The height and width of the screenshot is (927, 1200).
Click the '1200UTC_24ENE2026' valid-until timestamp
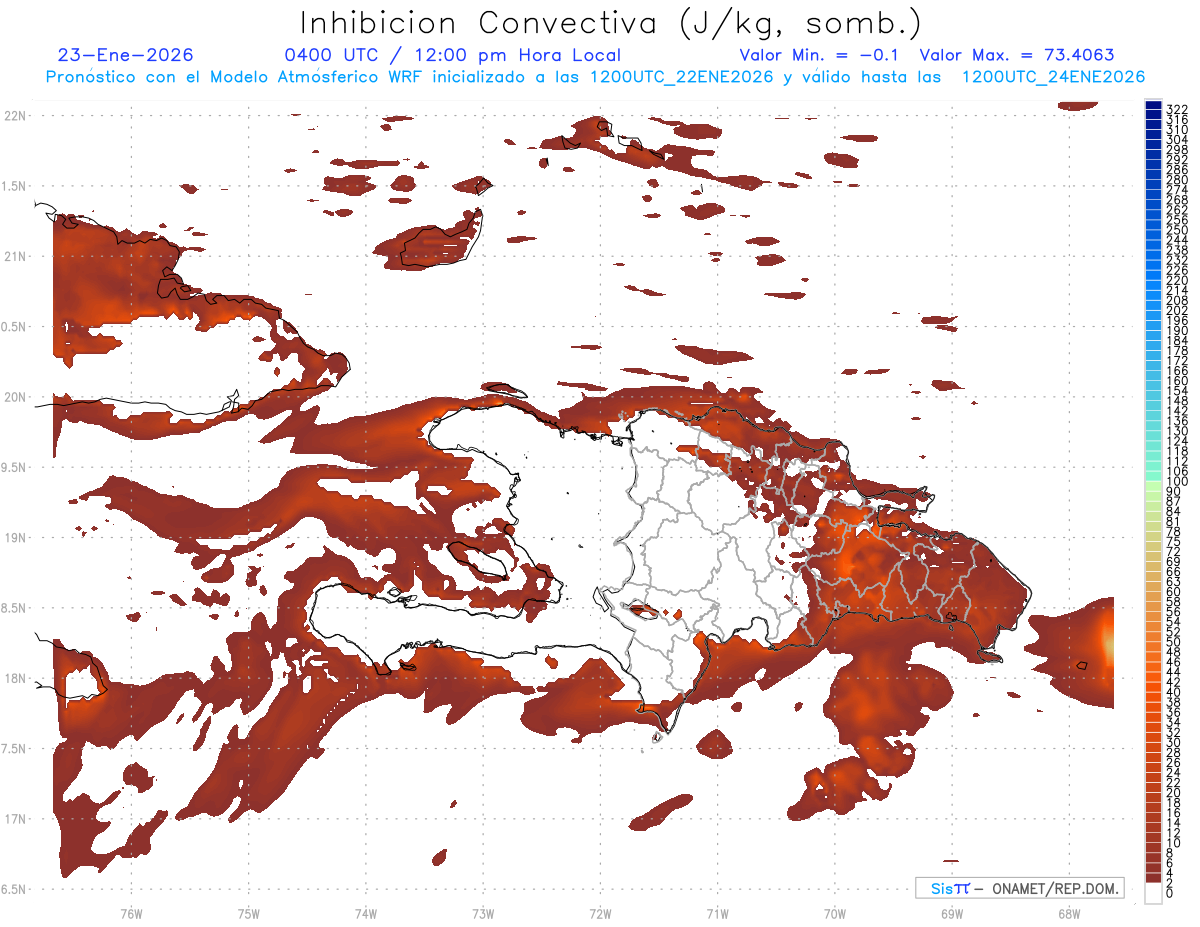1053,77
